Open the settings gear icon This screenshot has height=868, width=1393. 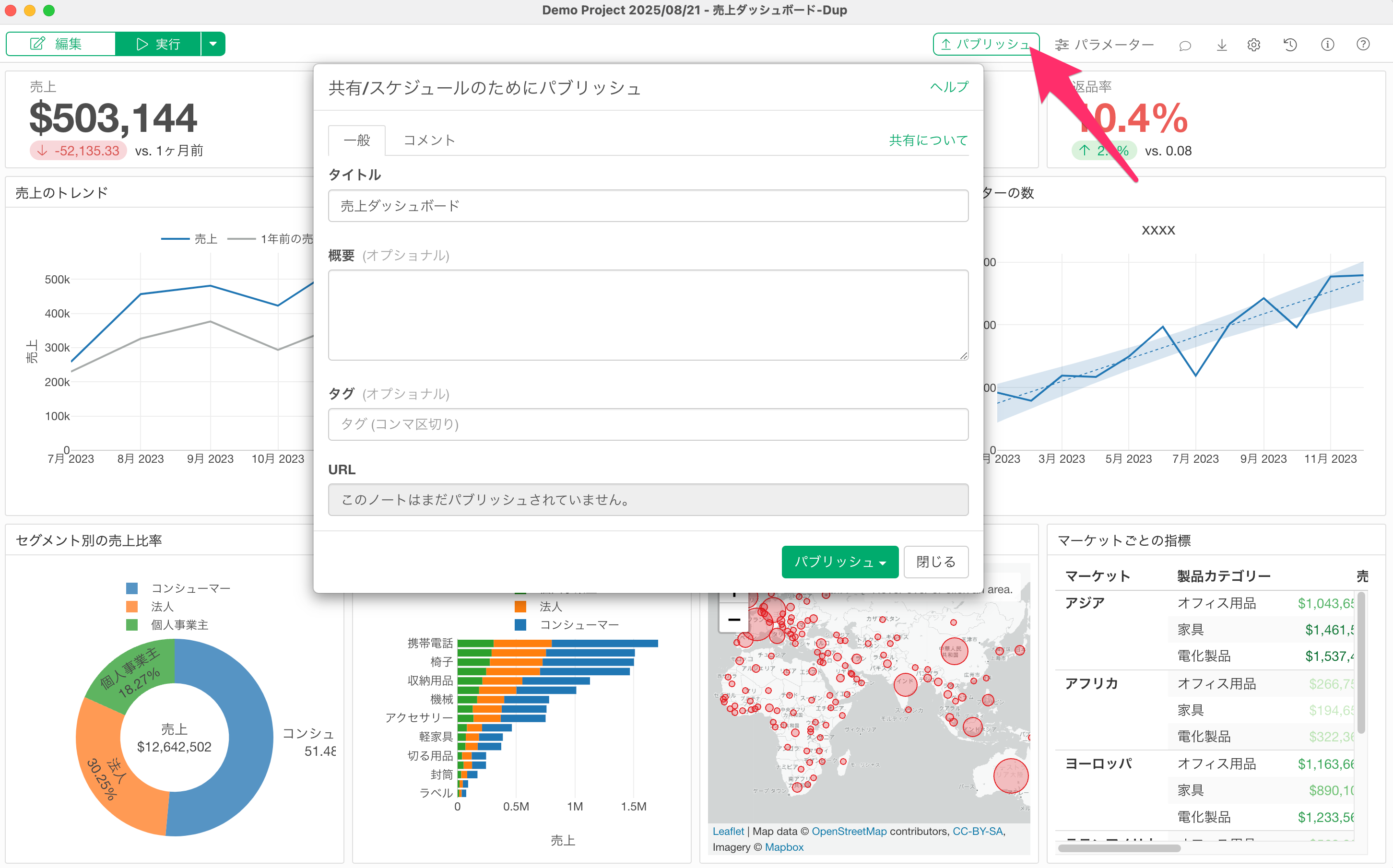[x=1253, y=45]
